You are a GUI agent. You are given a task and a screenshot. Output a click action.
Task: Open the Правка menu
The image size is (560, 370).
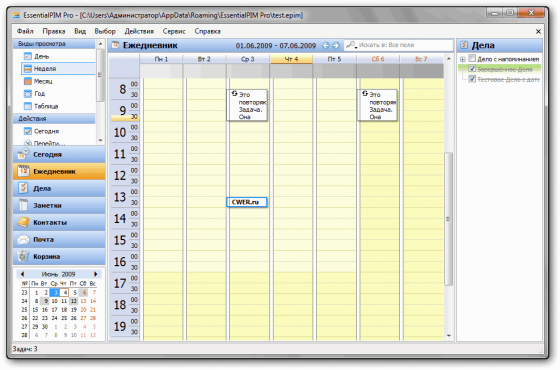pos(54,31)
